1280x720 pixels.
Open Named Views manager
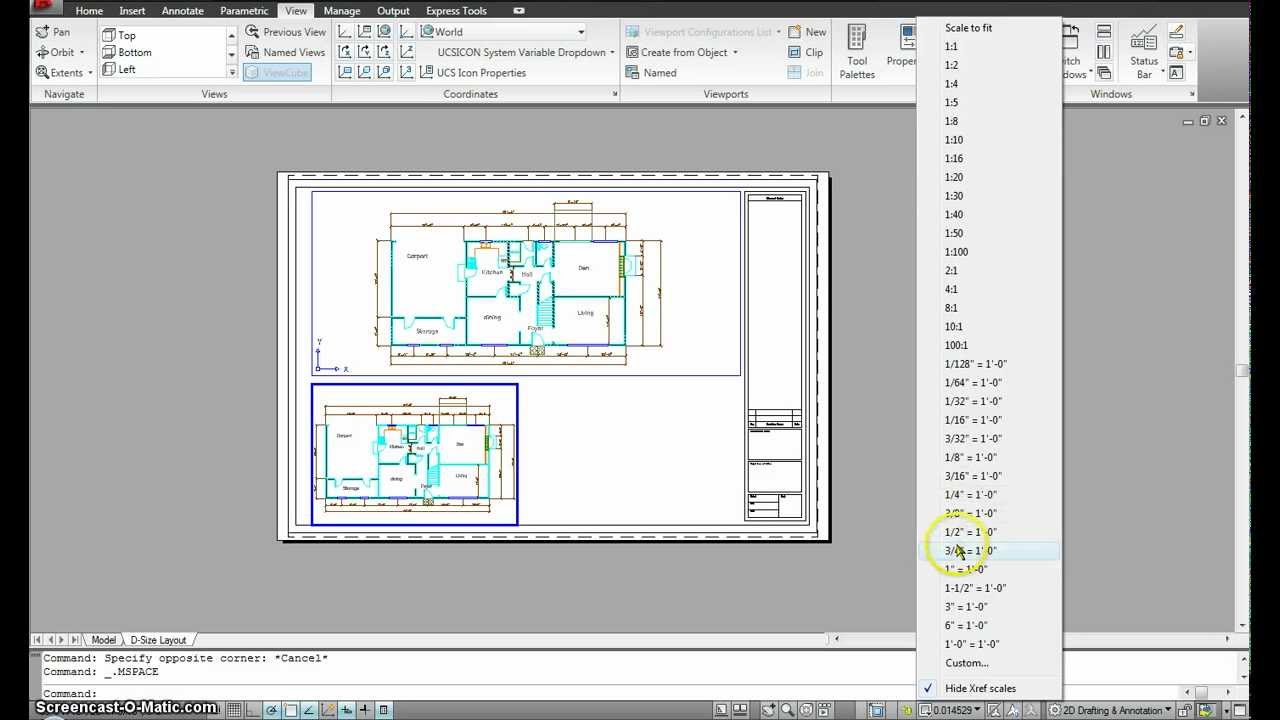click(x=285, y=52)
